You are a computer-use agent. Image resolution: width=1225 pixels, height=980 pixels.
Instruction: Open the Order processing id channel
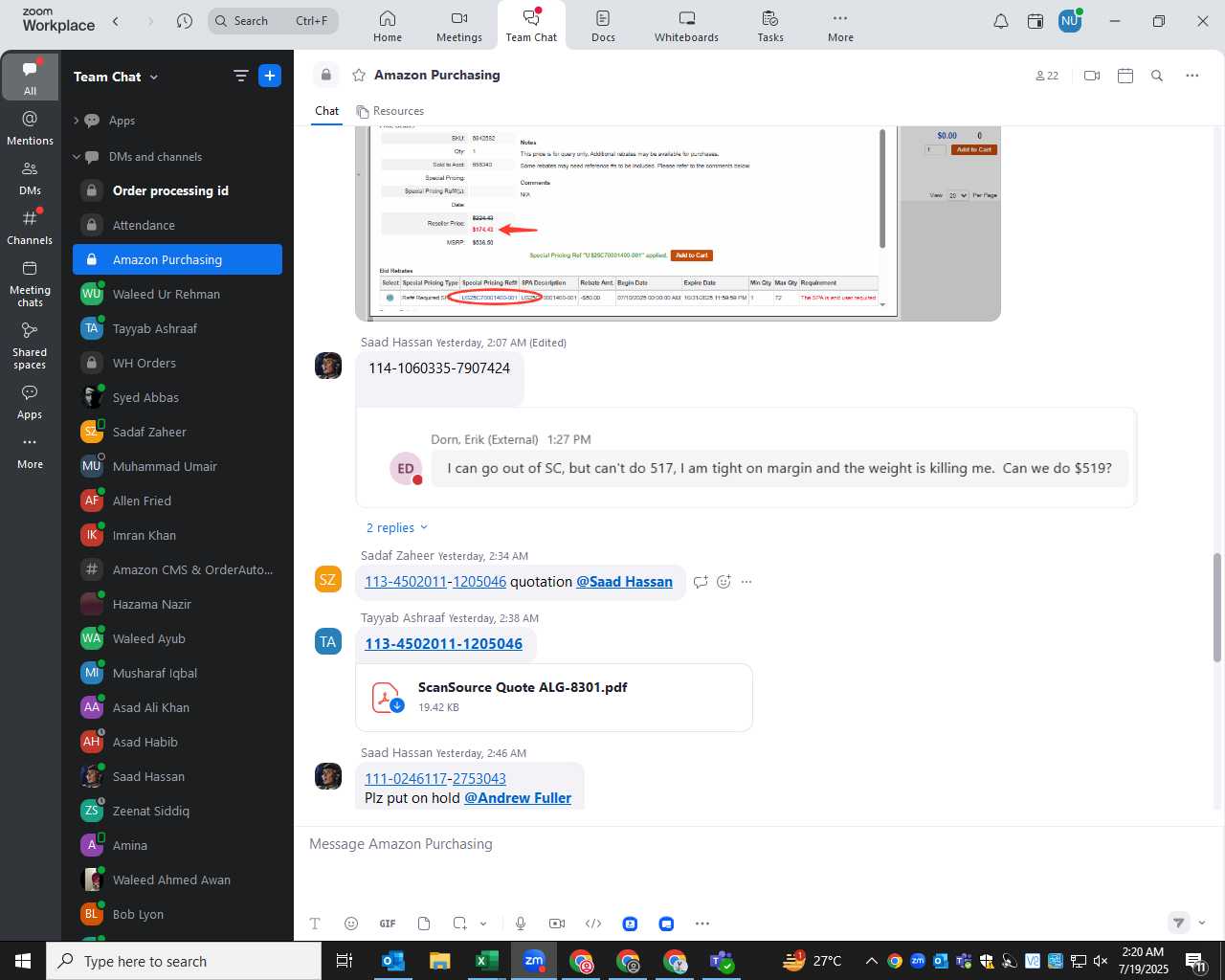[177, 190]
